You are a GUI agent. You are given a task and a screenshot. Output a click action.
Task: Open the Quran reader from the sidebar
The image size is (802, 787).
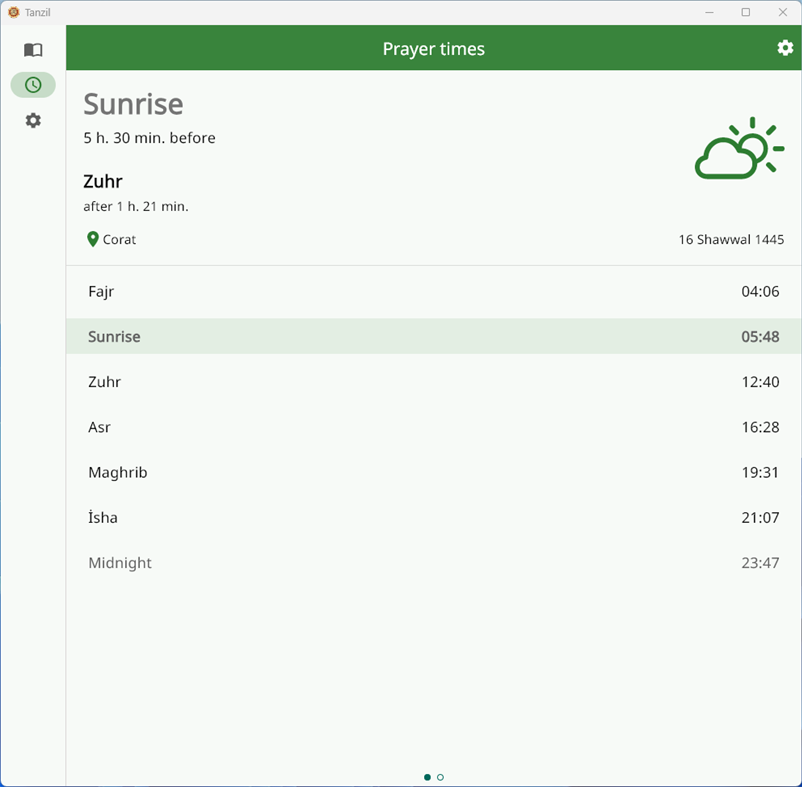33,48
